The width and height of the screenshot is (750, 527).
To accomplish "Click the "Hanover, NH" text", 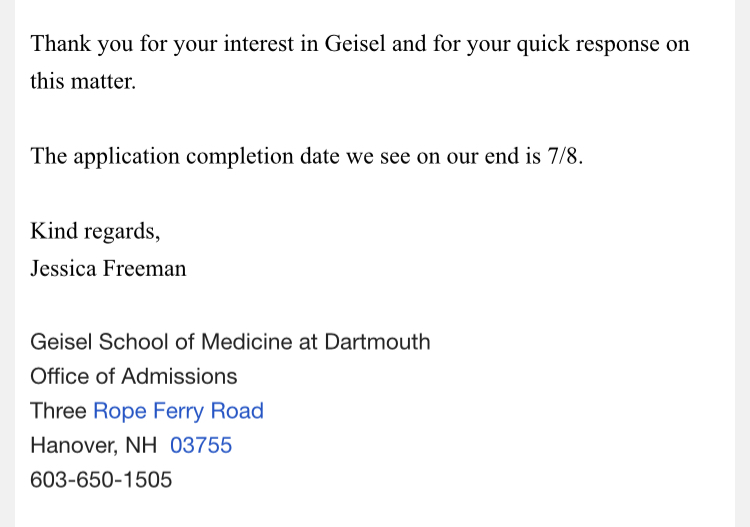I will coord(93,446).
